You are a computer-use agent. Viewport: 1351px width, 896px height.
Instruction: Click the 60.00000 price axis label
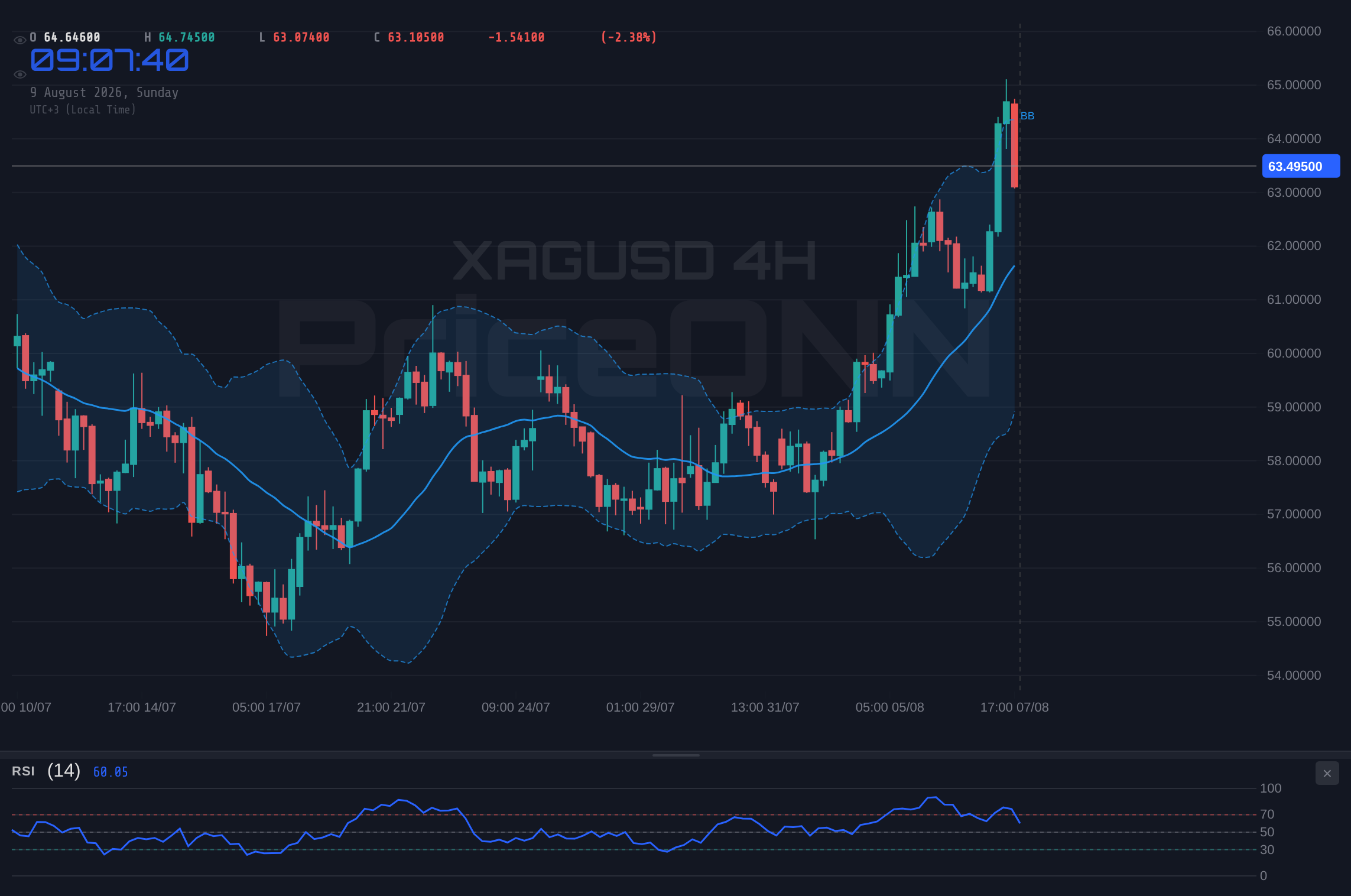pos(1294,353)
